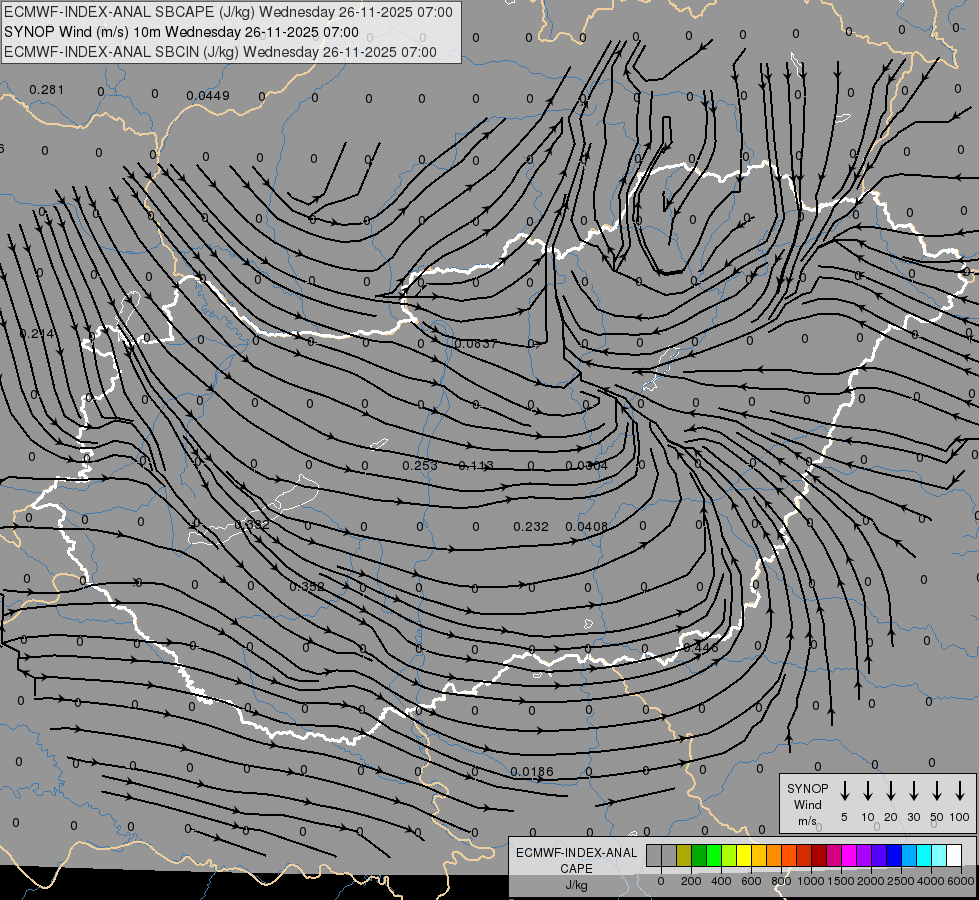Pick the dark green CAPE swatch
The width and height of the screenshot is (979, 900).
699,856
